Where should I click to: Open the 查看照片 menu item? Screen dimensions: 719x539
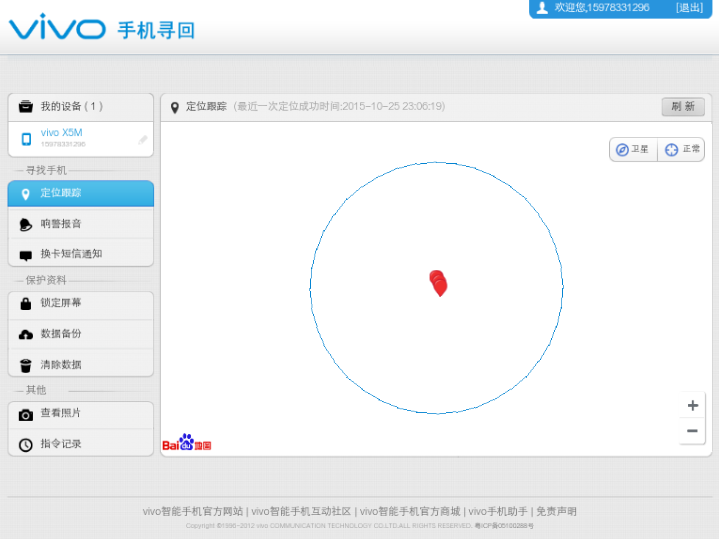(81, 413)
